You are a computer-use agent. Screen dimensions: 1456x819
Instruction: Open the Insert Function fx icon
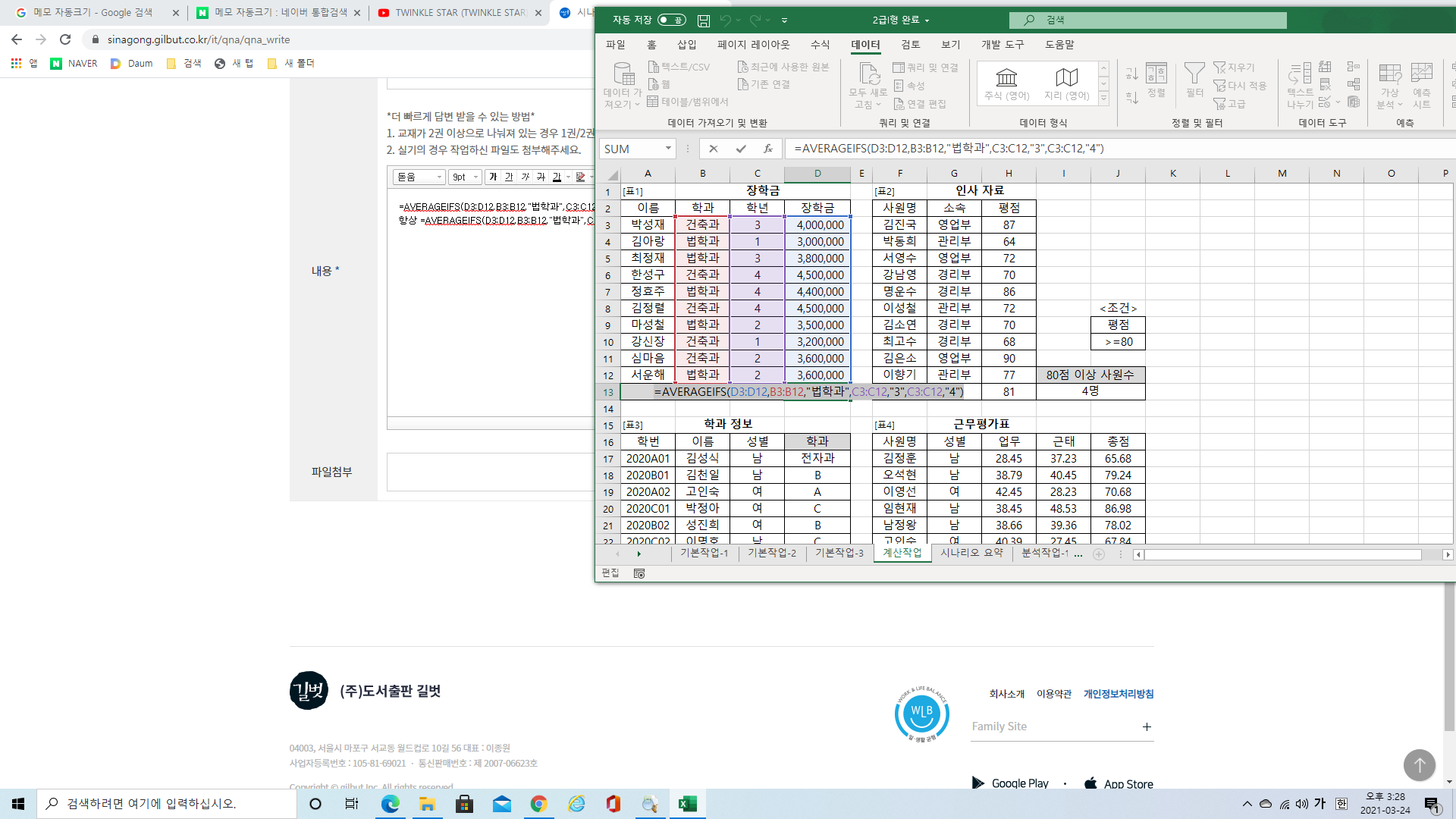point(768,149)
